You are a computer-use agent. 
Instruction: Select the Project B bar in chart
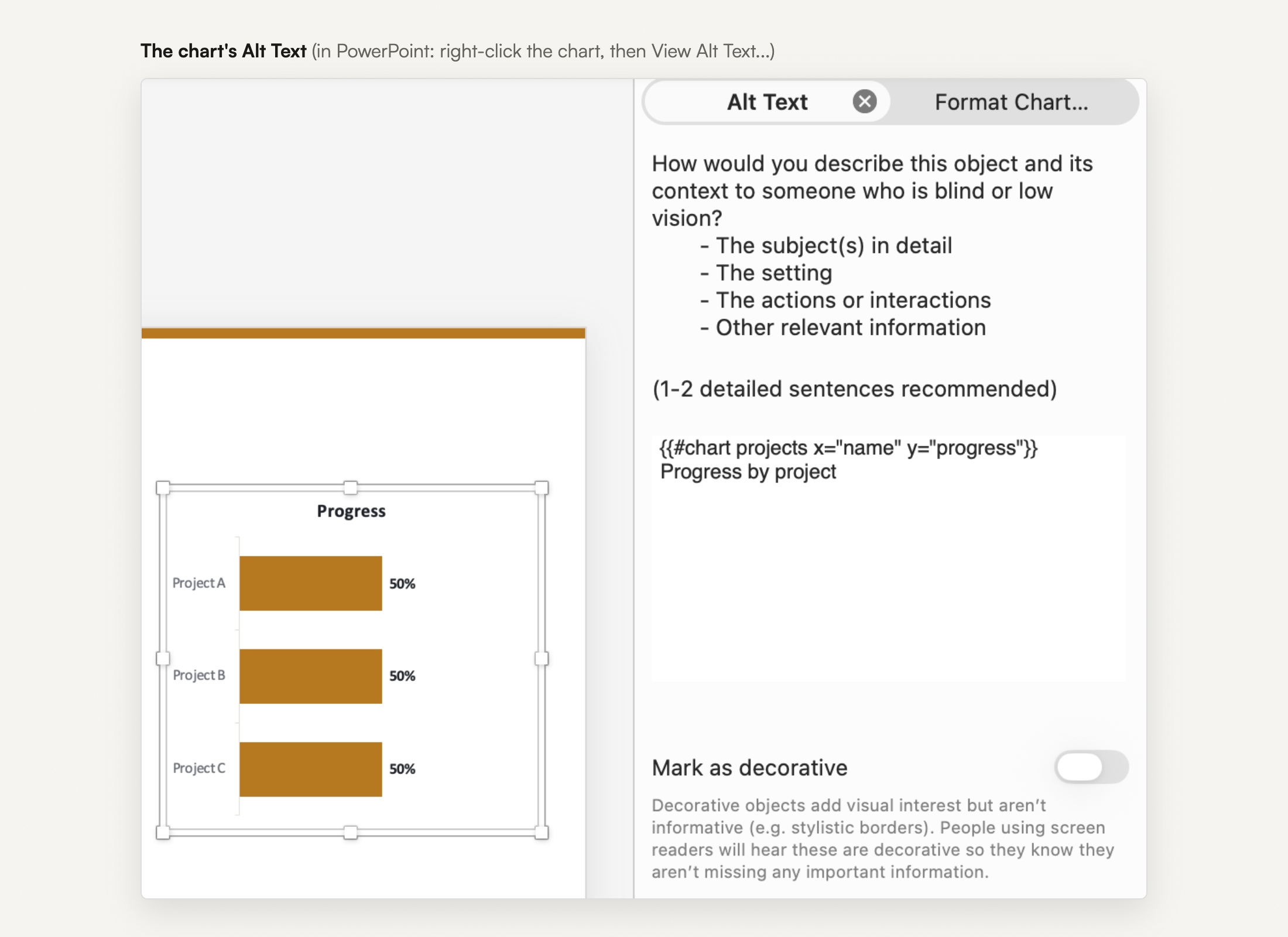[310, 676]
